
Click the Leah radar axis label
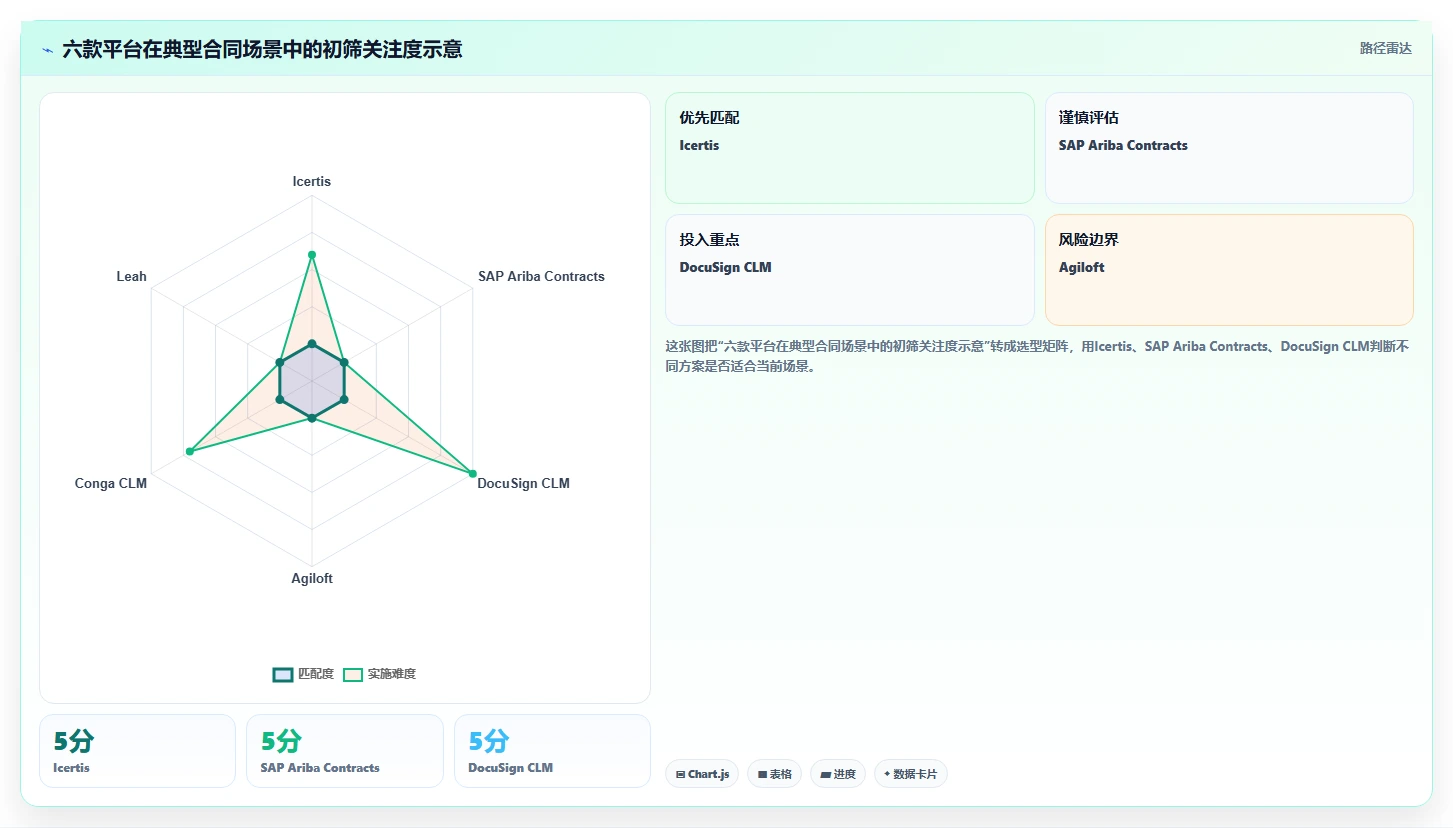pos(131,276)
